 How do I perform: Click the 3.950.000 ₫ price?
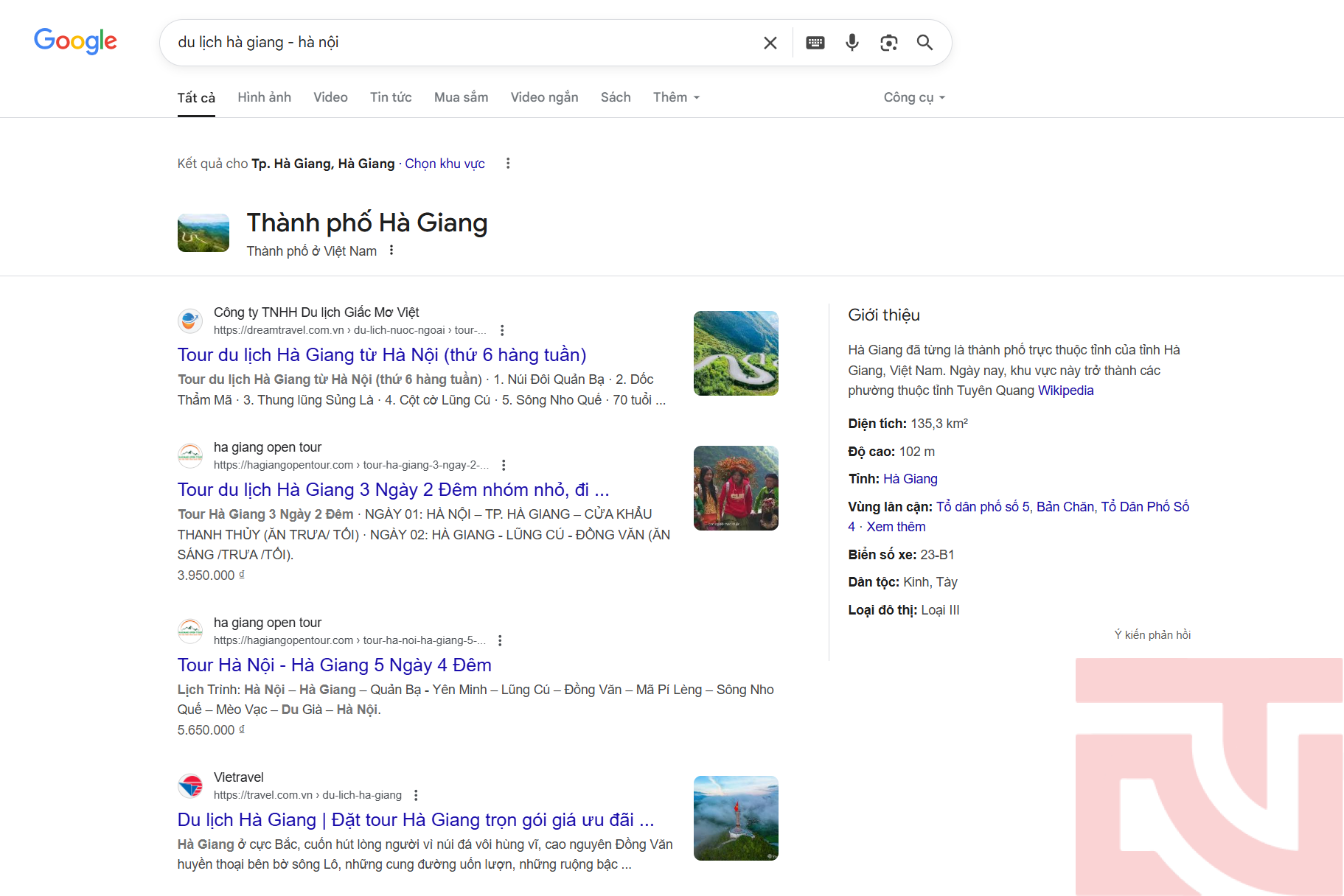211,575
